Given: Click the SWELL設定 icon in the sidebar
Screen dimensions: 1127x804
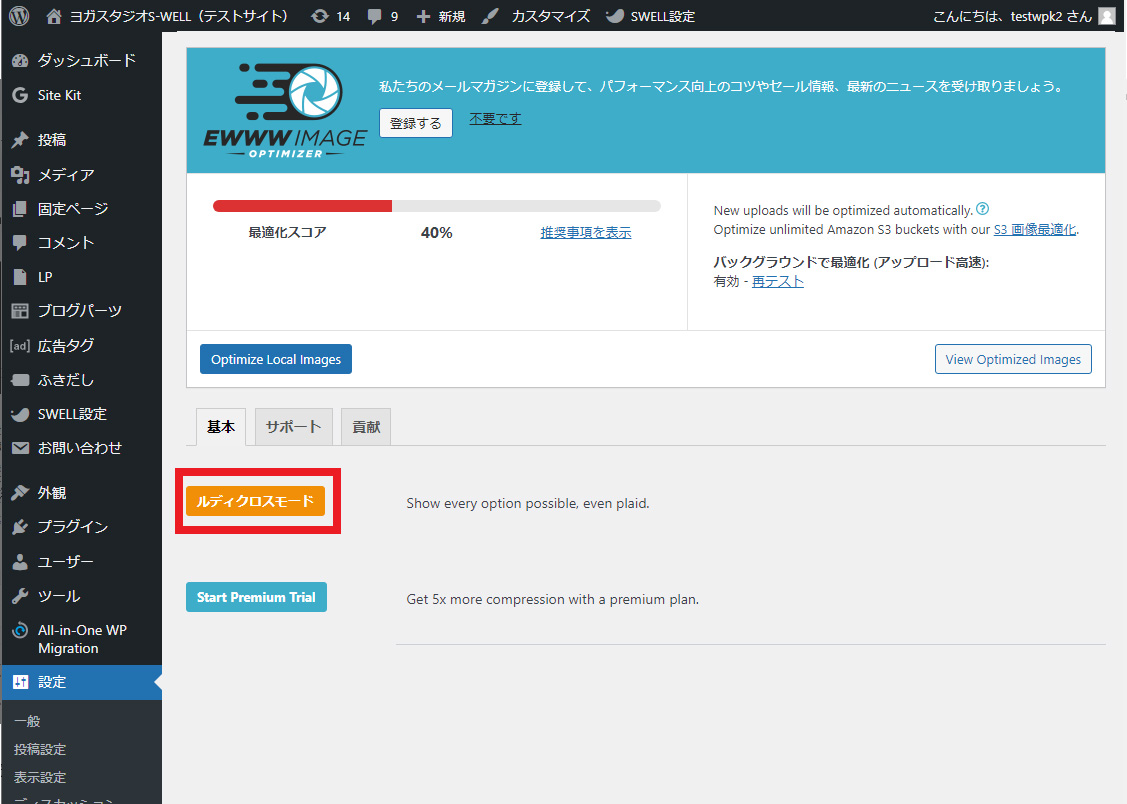Looking at the screenshot, I should (x=20, y=415).
